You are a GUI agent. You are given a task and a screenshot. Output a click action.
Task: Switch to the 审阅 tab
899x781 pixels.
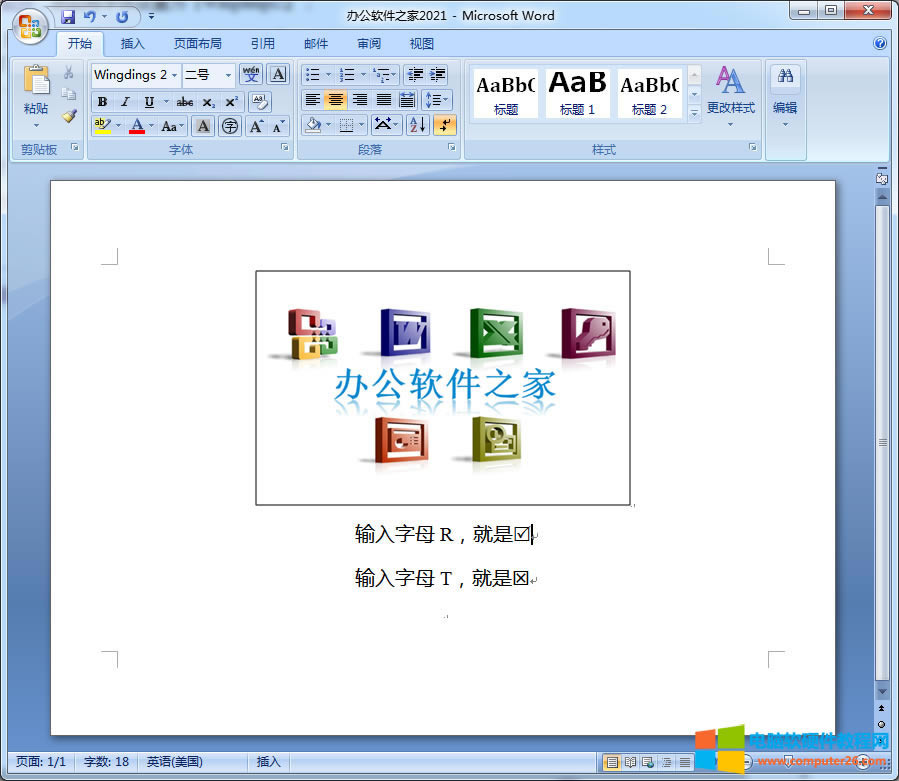coord(369,44)
